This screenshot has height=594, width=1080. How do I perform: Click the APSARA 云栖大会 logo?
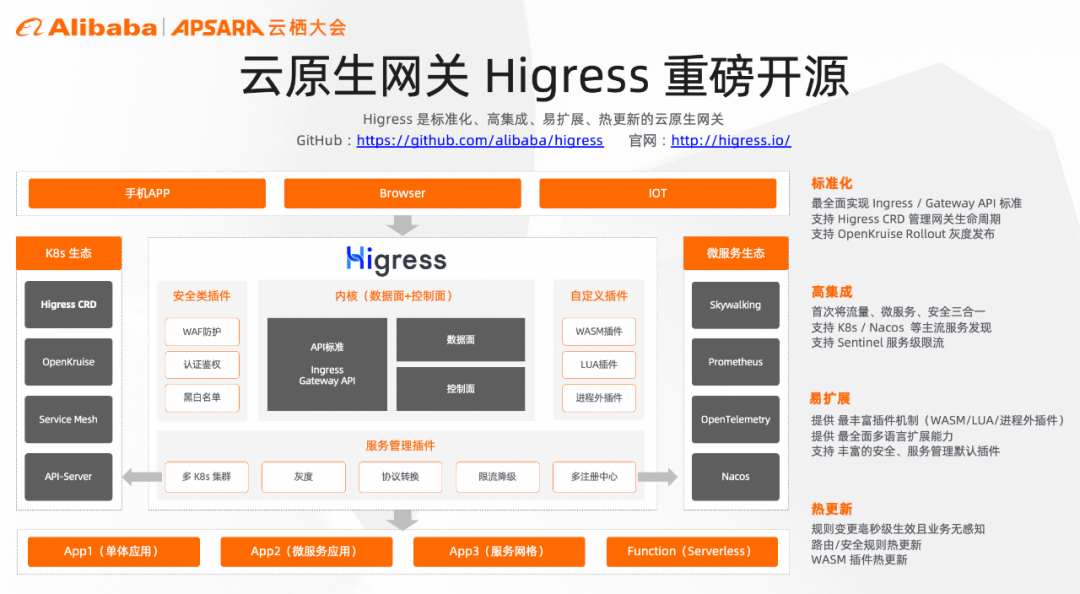(x=258, y=28)
